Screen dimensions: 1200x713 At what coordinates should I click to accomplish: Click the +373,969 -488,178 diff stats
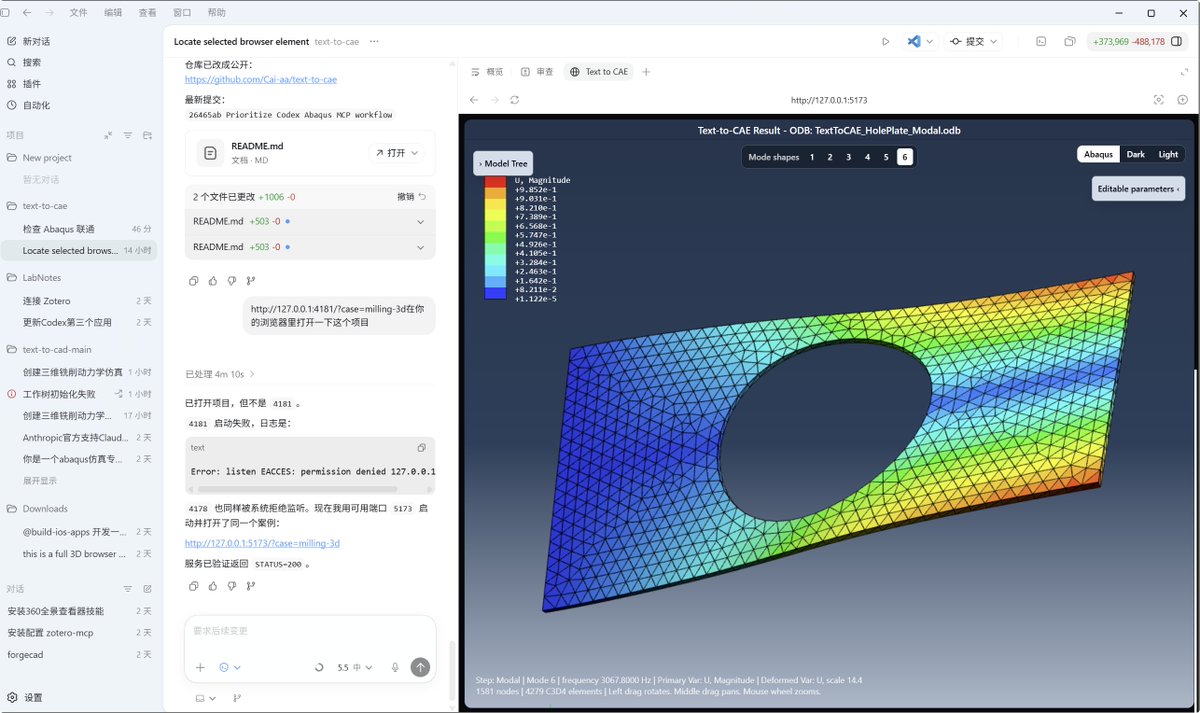(x=1129, y=41)
